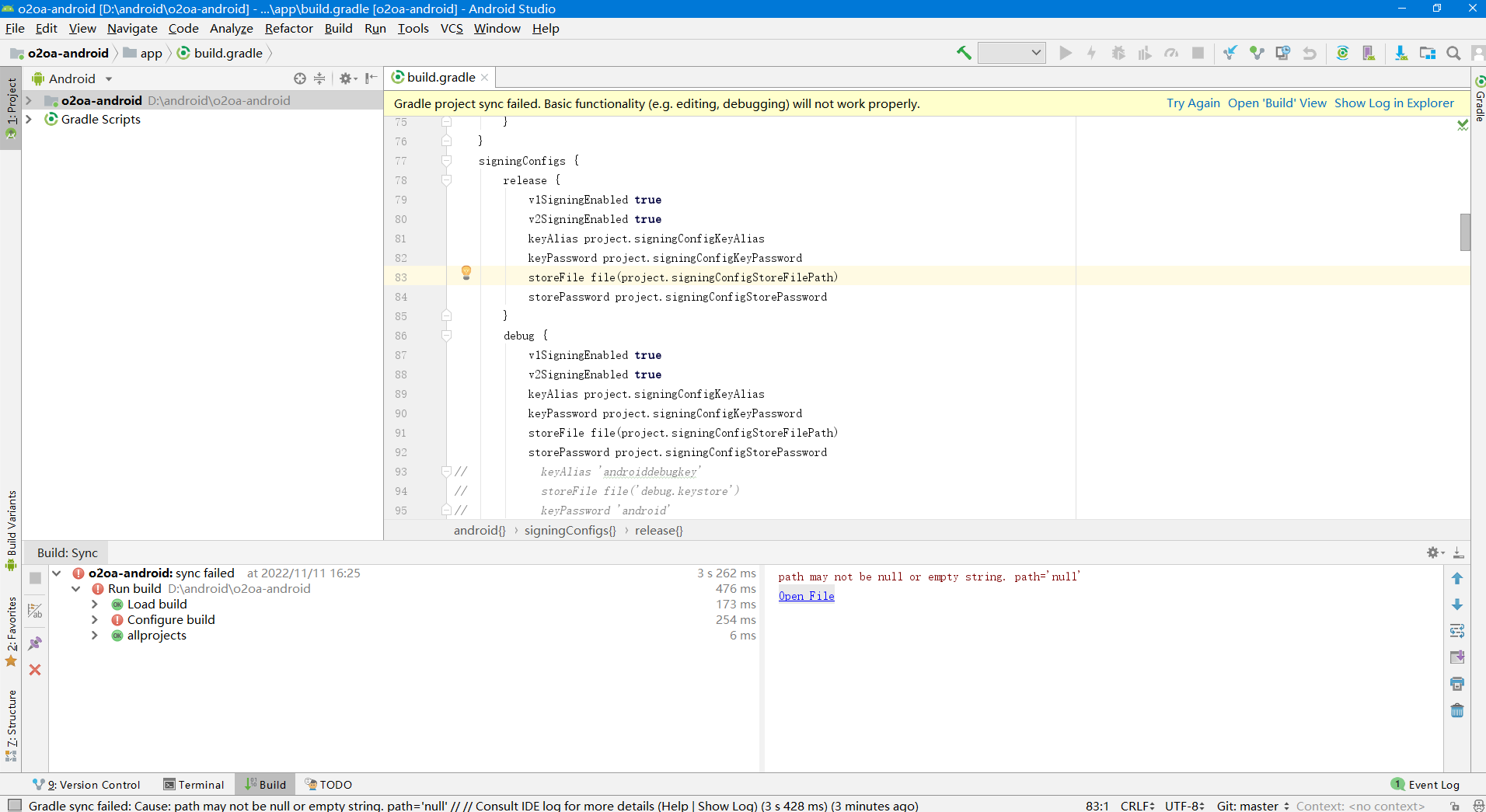Open the AVD Manager icon

point(1369,53)
